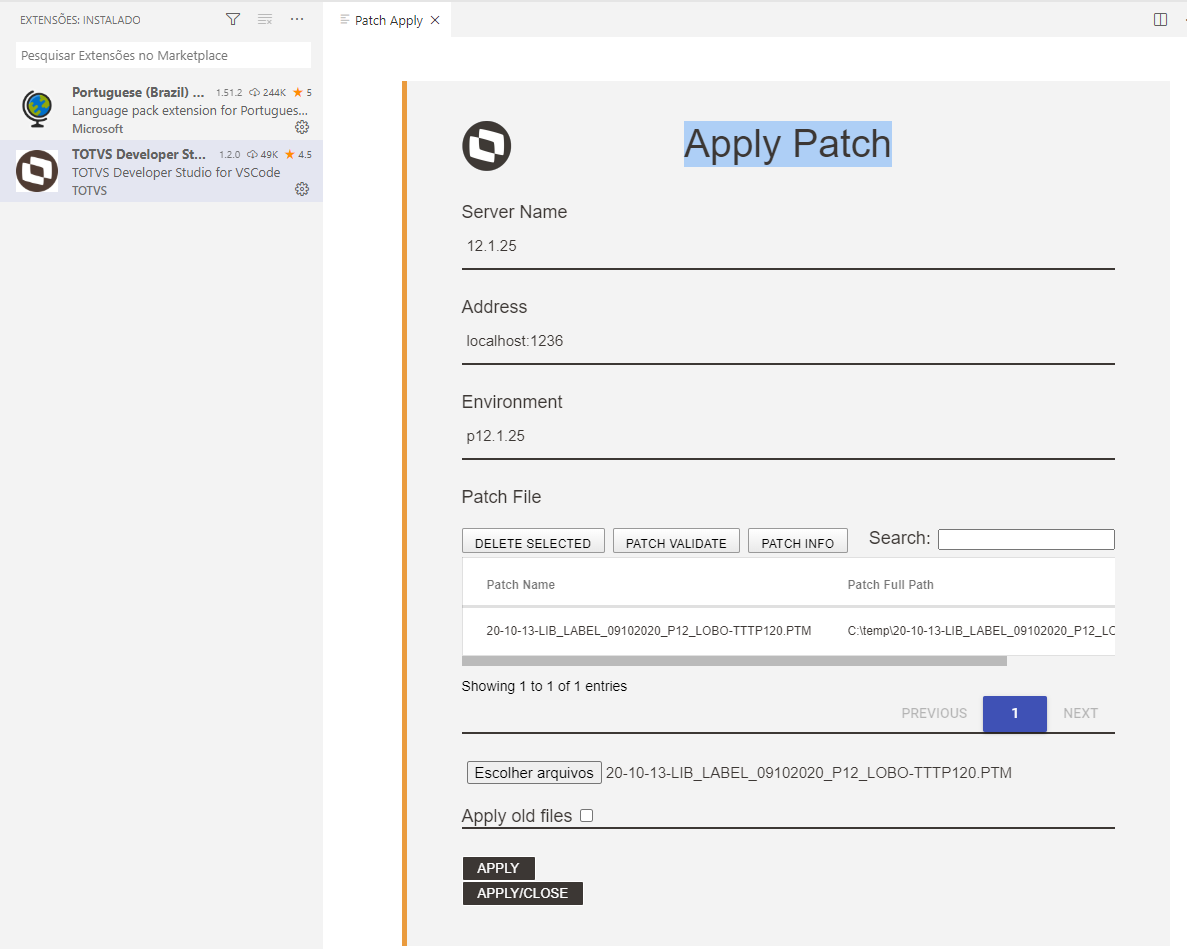Click the 4.5 star rating of TOTVS extension

298,154
